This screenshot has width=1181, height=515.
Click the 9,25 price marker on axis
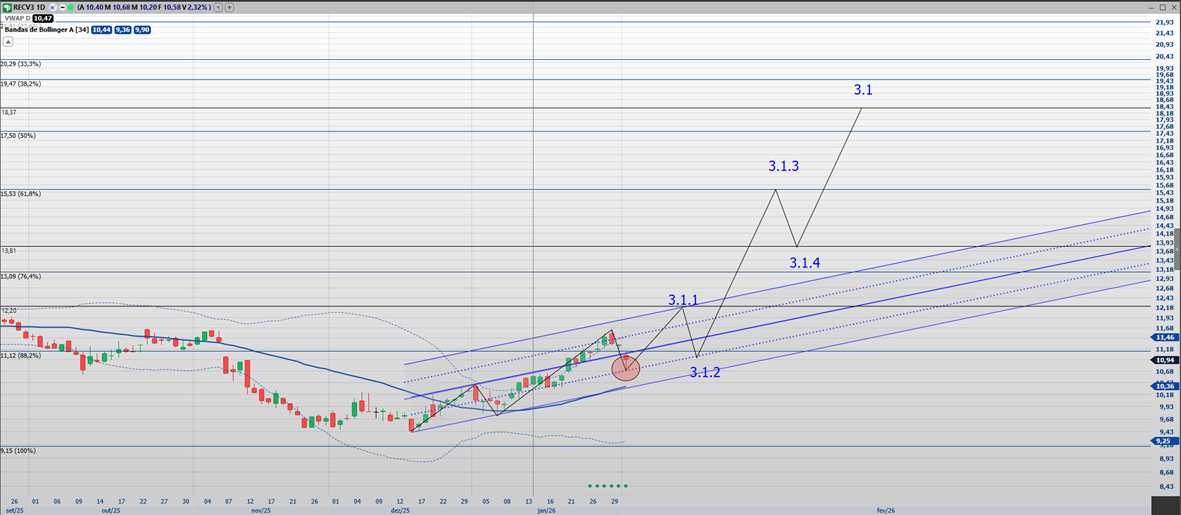click(x=1163, y=441)
